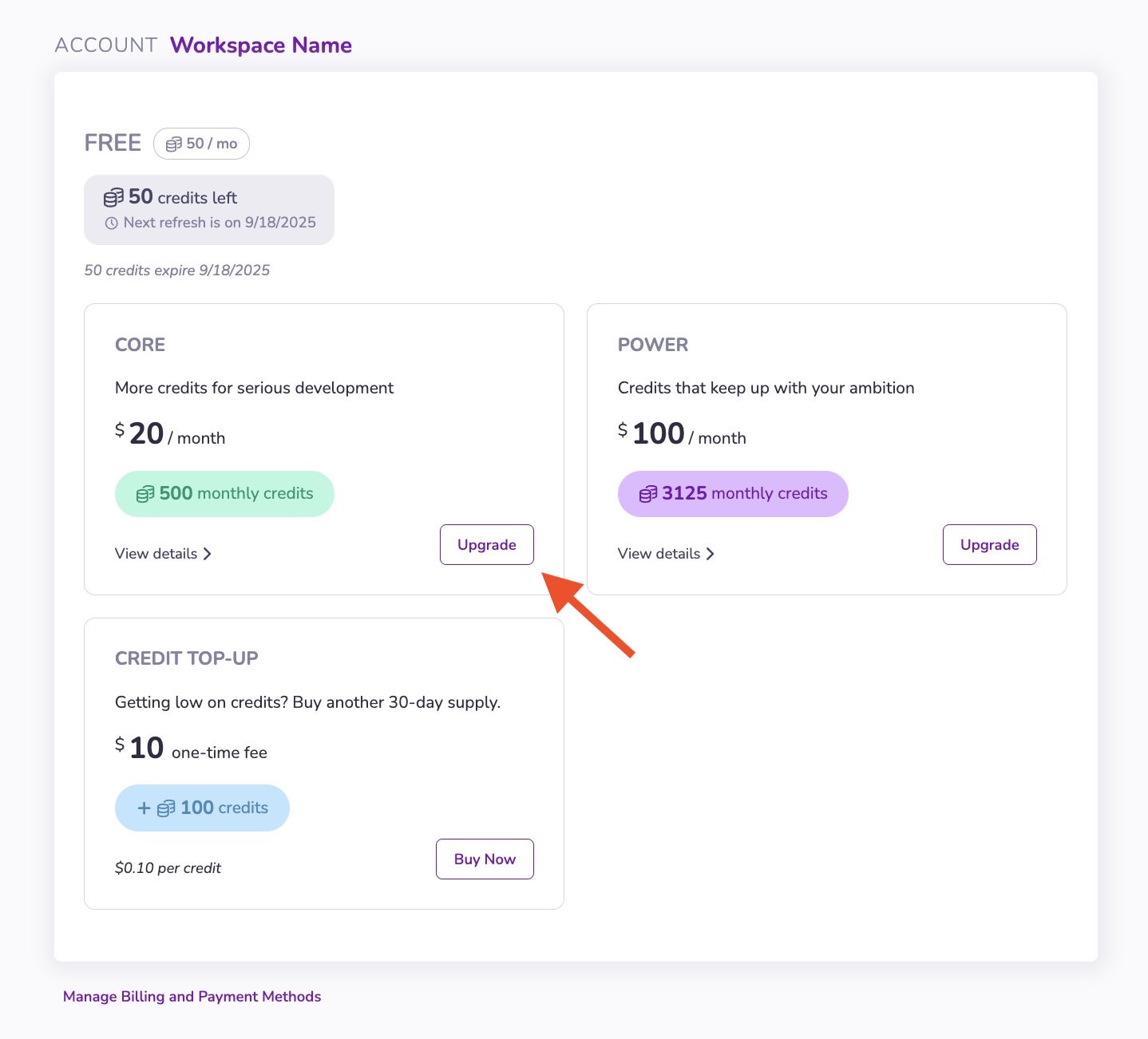Upgrade to the CORE plan
This screenshot has height=1039, width=1148.
click(486, 544)
